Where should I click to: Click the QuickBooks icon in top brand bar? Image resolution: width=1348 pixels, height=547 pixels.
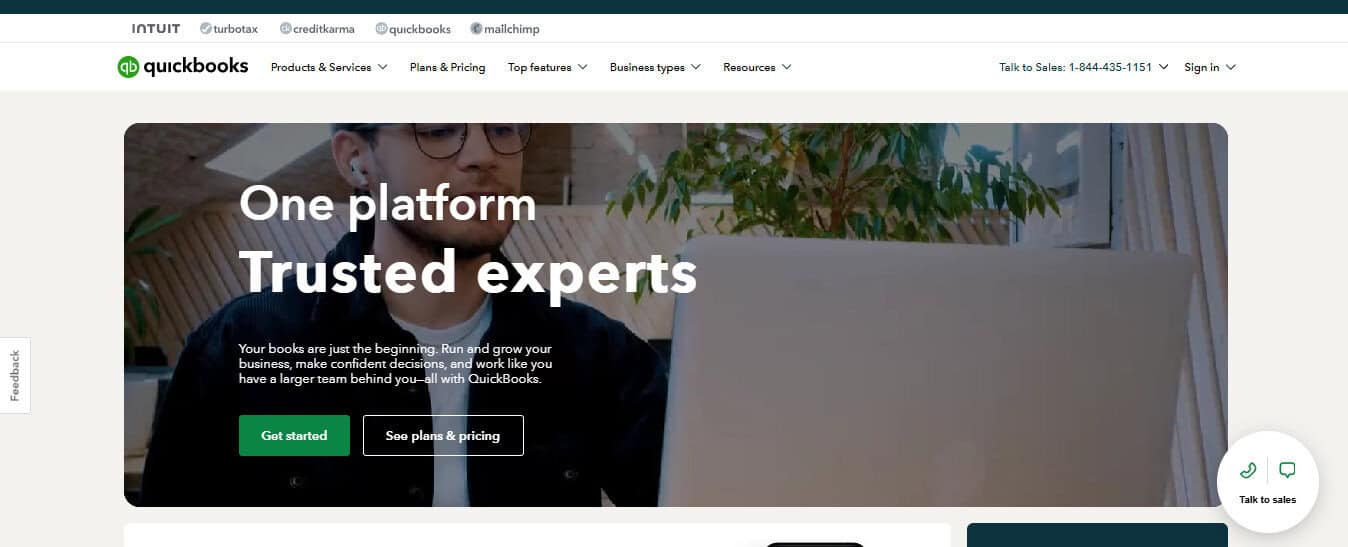tap(381, 29)
